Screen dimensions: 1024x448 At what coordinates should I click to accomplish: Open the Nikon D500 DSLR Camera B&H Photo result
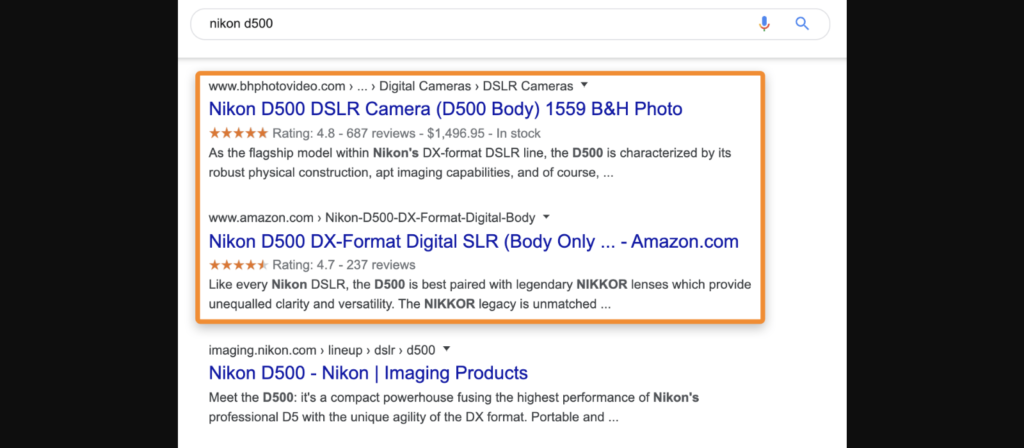click(x=445, y=109)
